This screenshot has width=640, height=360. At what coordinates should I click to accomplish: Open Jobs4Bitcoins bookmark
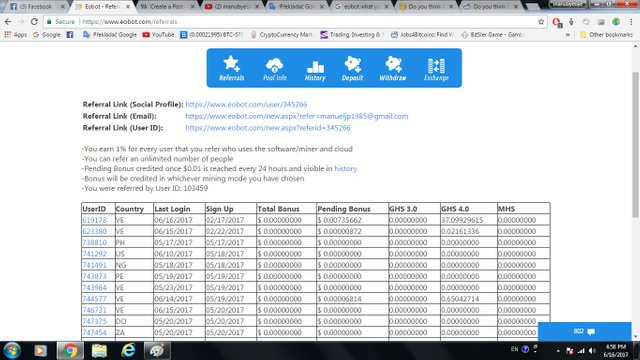[x=422, y=35]
